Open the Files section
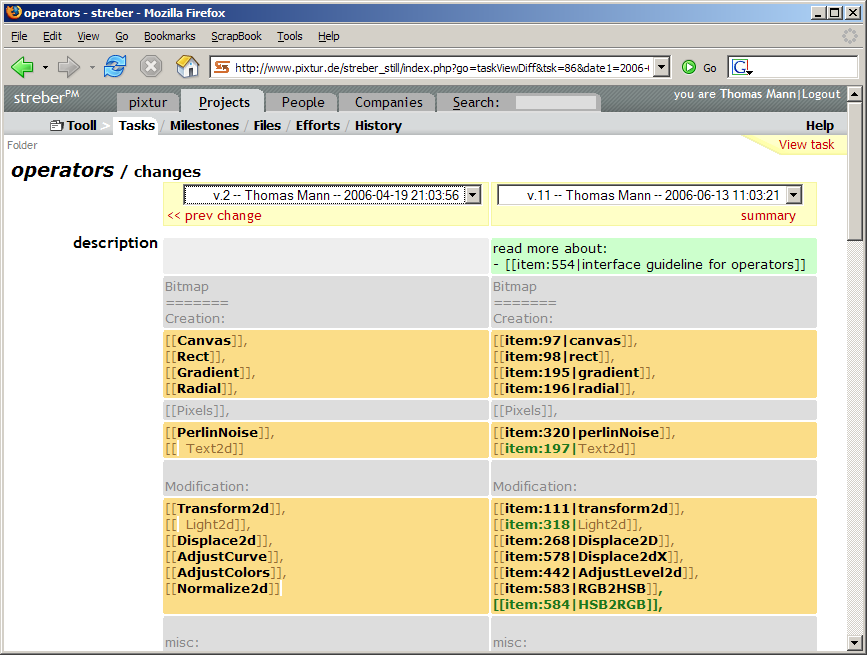The width and height of the screenshot is (867, 655). coord(267,125)
